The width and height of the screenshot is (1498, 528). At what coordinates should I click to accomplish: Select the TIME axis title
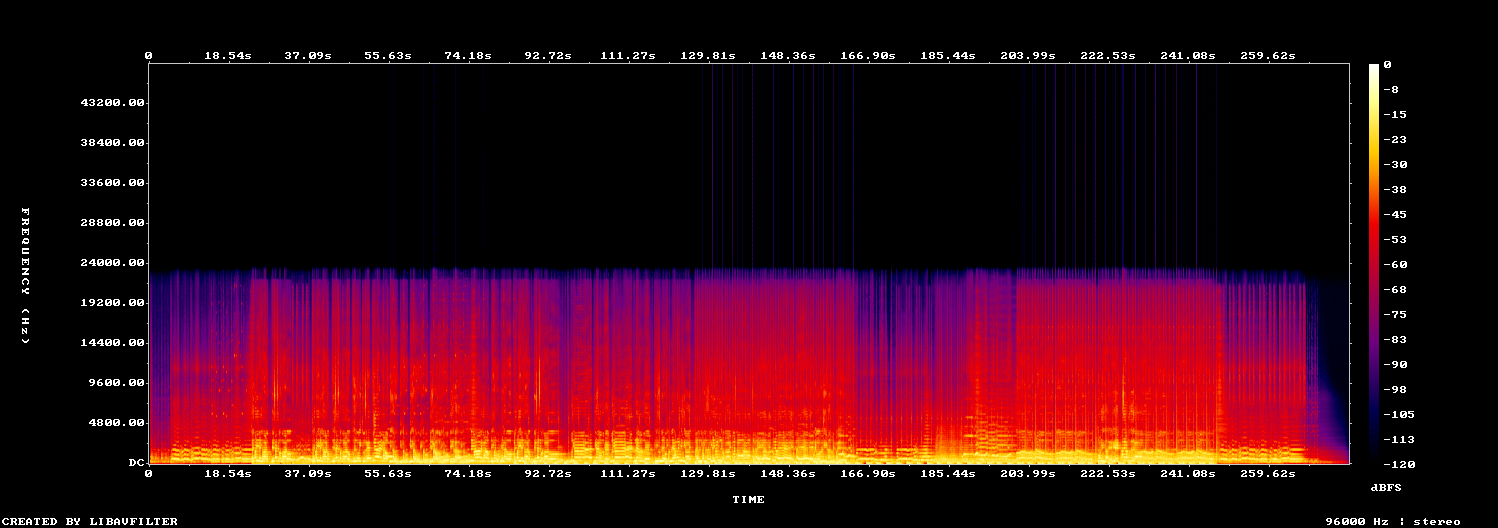click(748, 499)
